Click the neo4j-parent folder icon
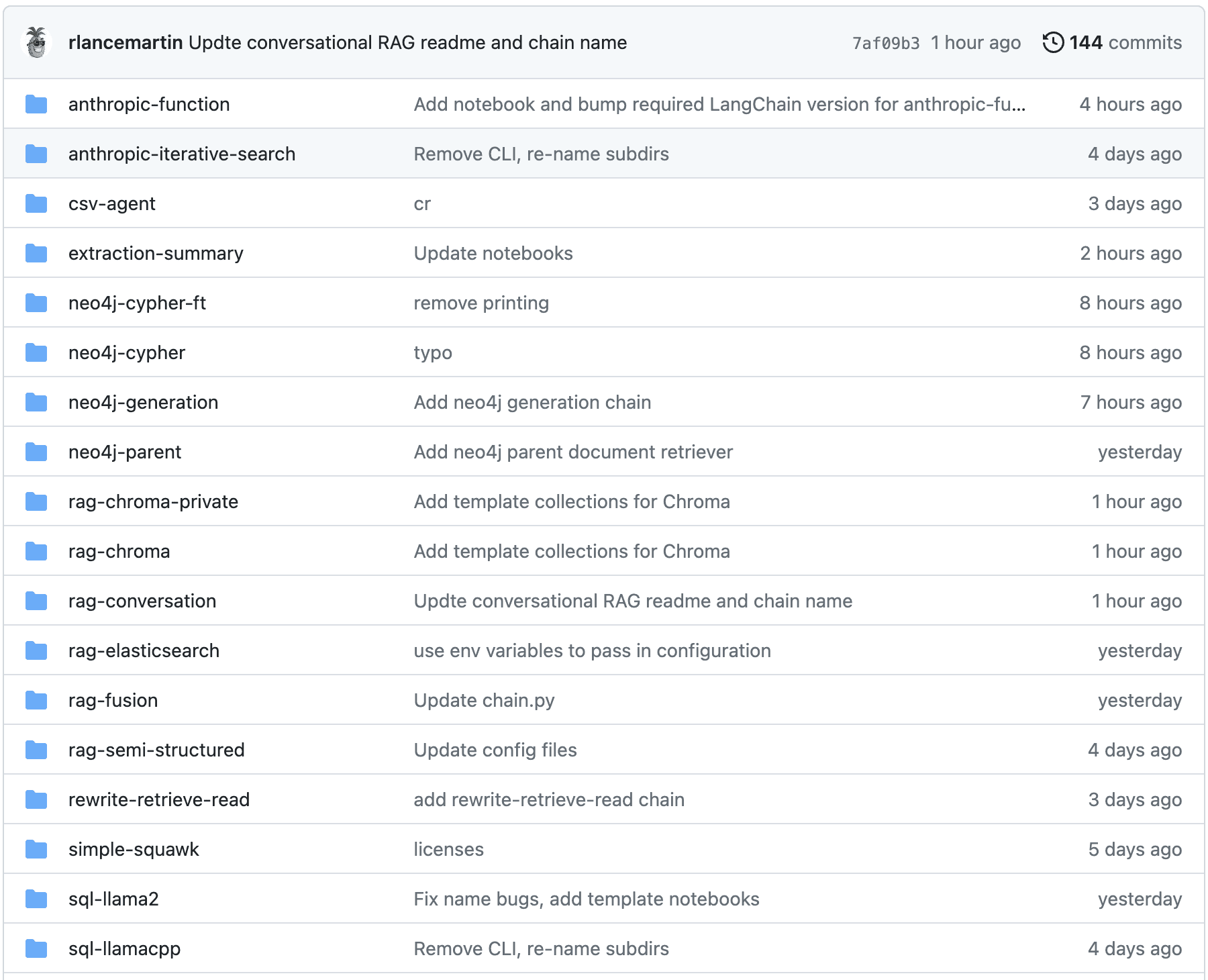1208x980 pixels. (x=36, y=452)
